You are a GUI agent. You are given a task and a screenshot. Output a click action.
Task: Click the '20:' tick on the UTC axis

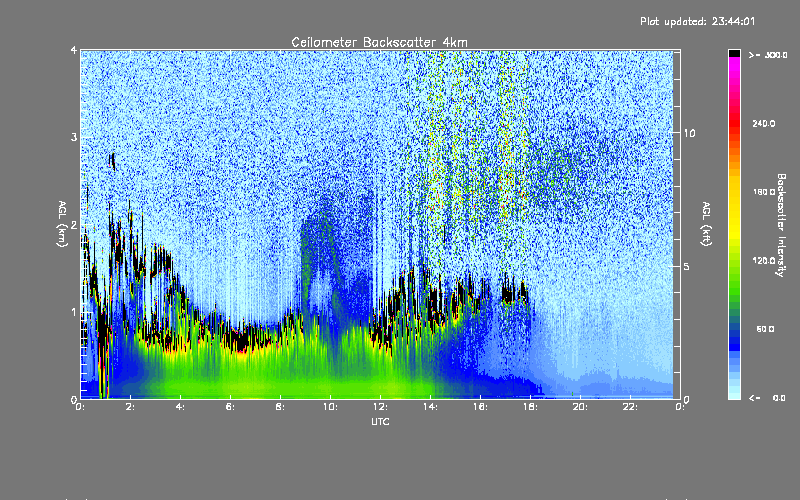(580, 407)
